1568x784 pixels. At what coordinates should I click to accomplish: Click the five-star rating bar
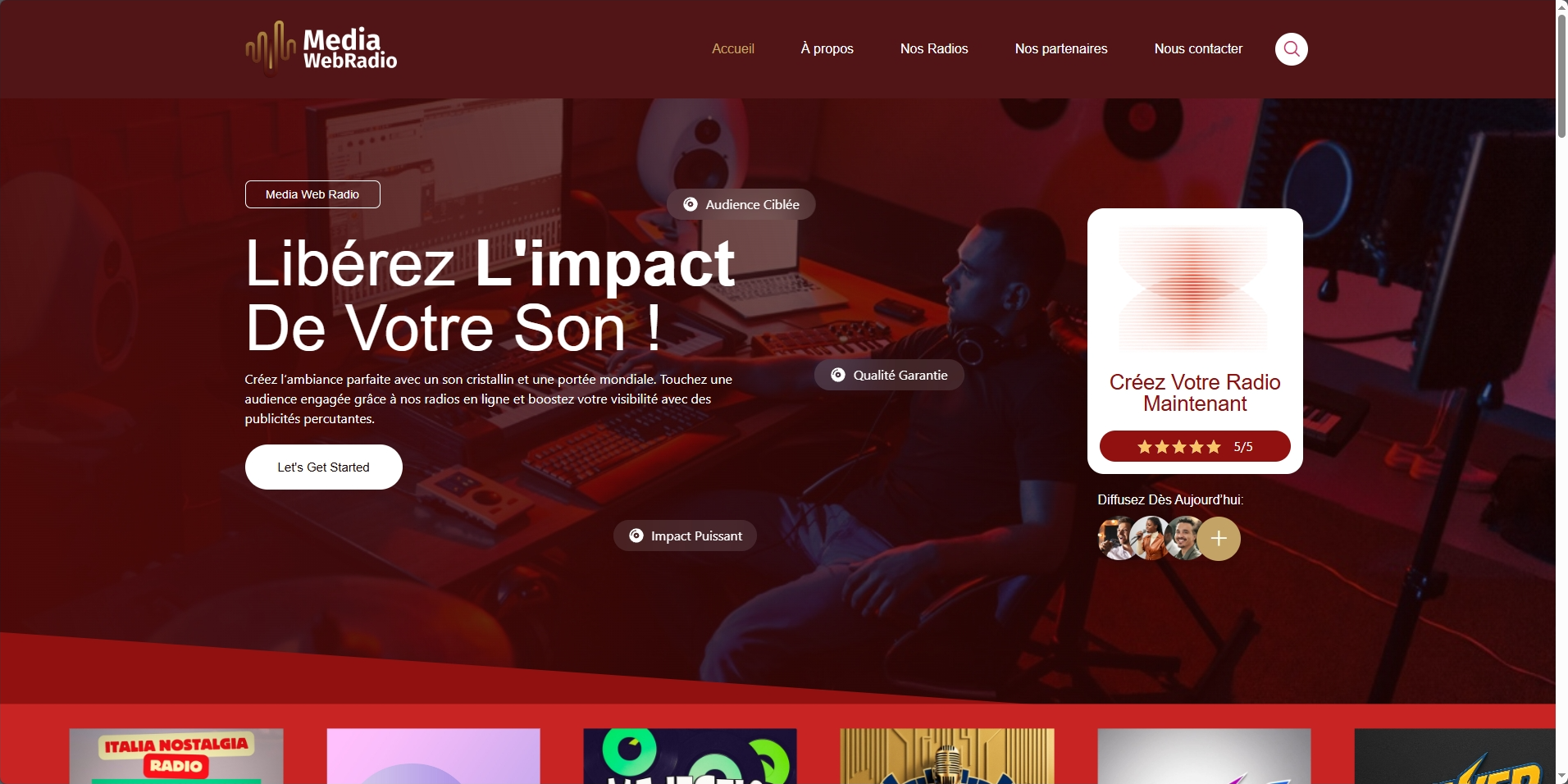pyautogui.click(x=1195, y=446)
